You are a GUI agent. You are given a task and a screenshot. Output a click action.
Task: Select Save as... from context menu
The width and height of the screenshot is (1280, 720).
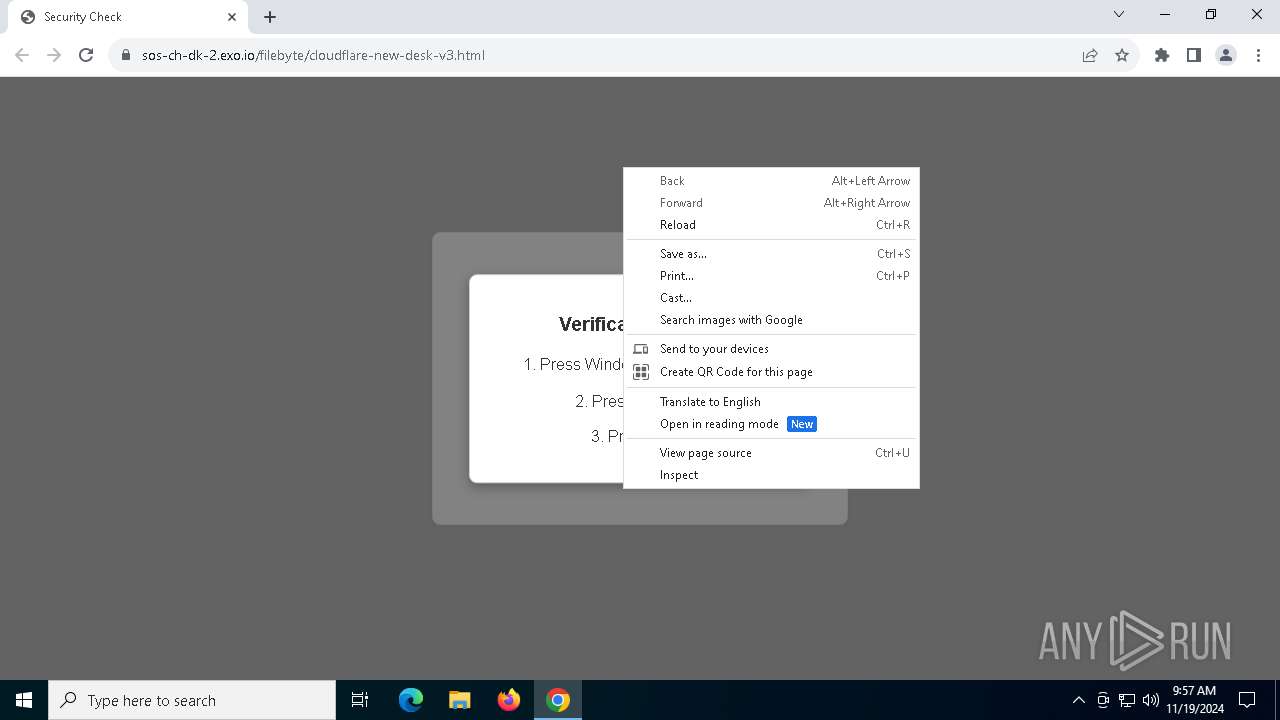771,254
